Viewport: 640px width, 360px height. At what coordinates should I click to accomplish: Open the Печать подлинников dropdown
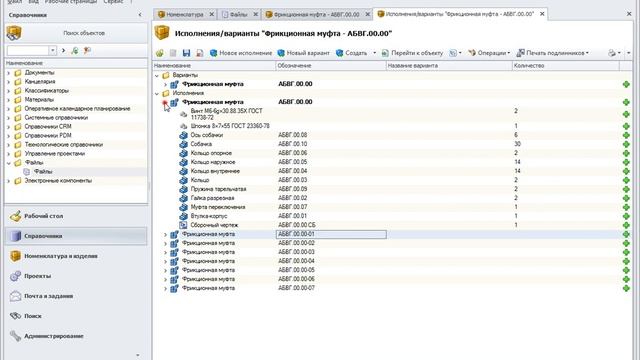click(553, 53)
